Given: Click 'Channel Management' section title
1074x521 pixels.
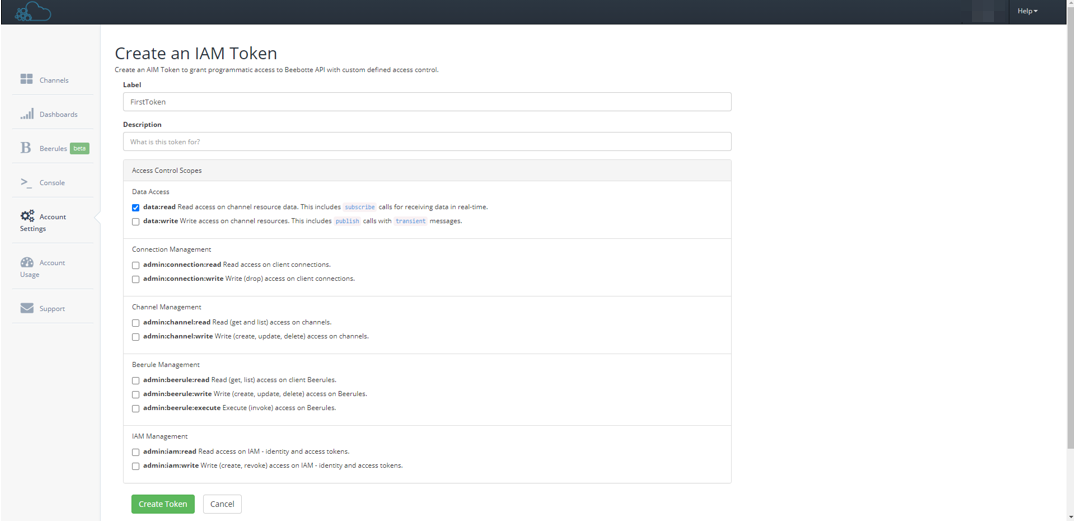Looking at the screenshot, I should tap(166, 307).
